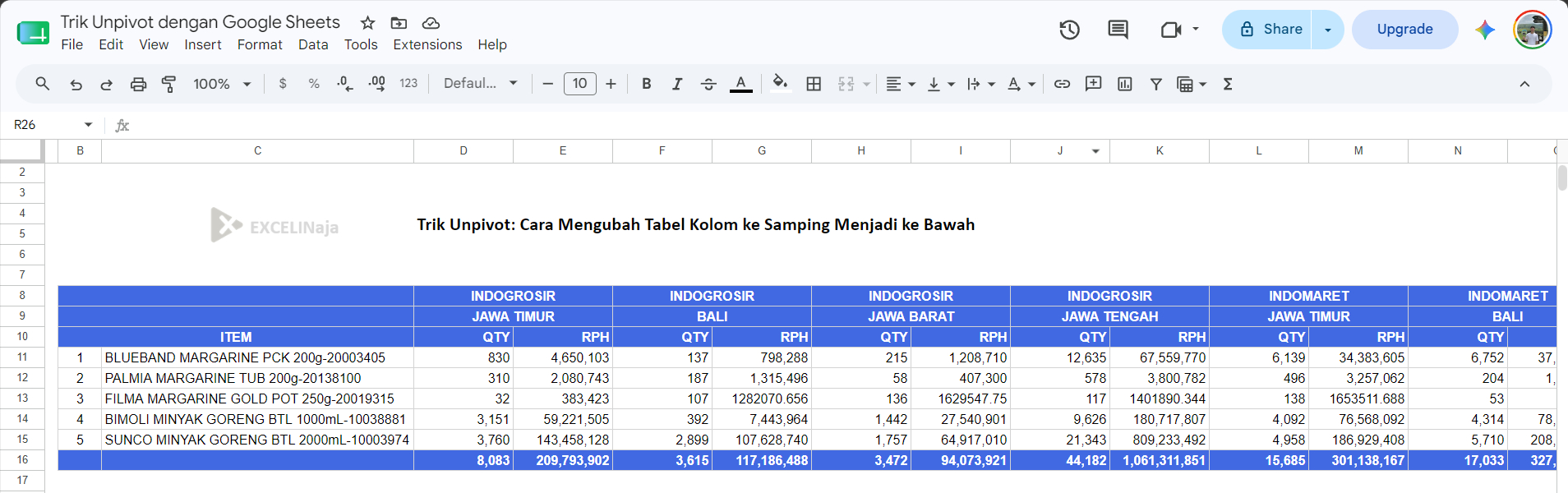Open vertical align dropdown
This screenshot has height=493, width=1568.
coord(941,84)
